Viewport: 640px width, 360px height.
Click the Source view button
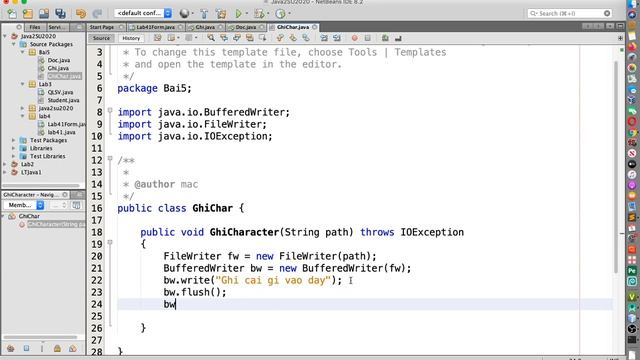101,38
